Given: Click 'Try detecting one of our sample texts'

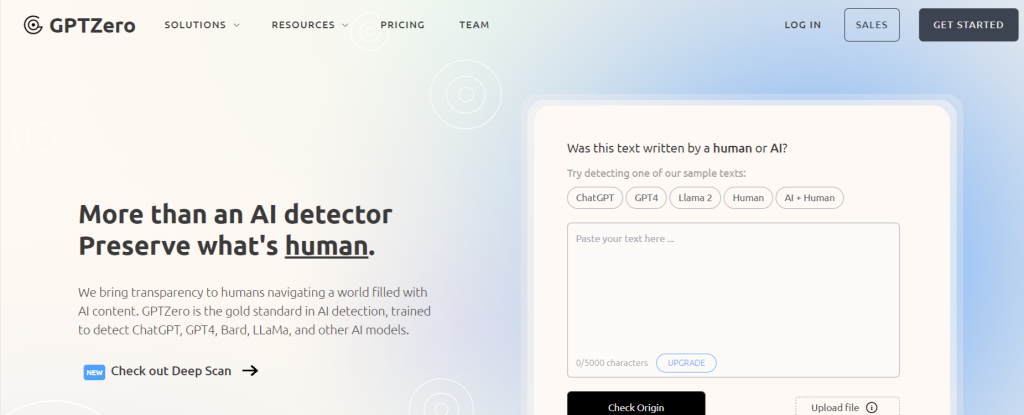Looking at the screenshot, I should click(x=656, y=174).
